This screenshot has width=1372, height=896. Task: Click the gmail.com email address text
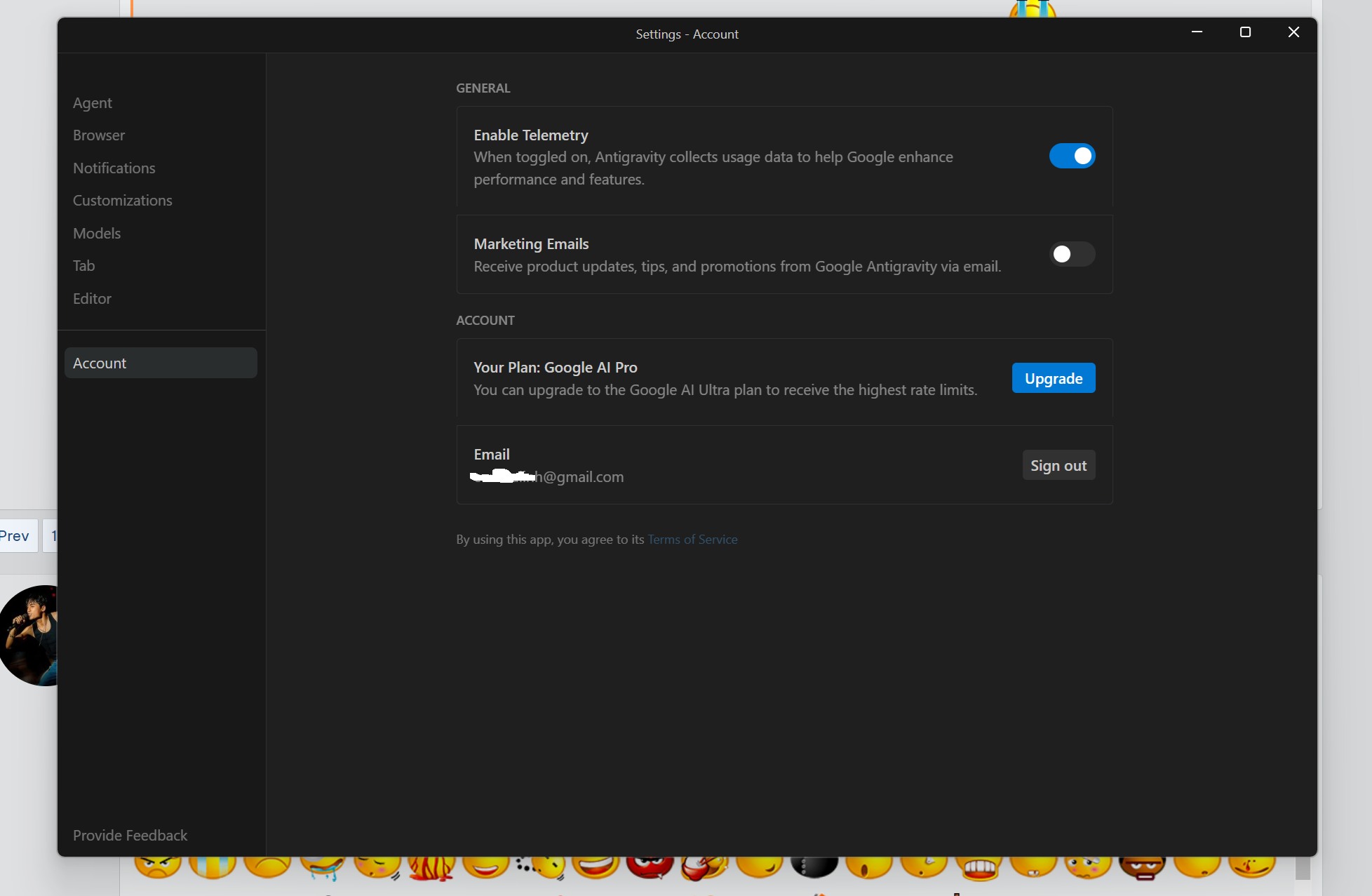[547, 477]
